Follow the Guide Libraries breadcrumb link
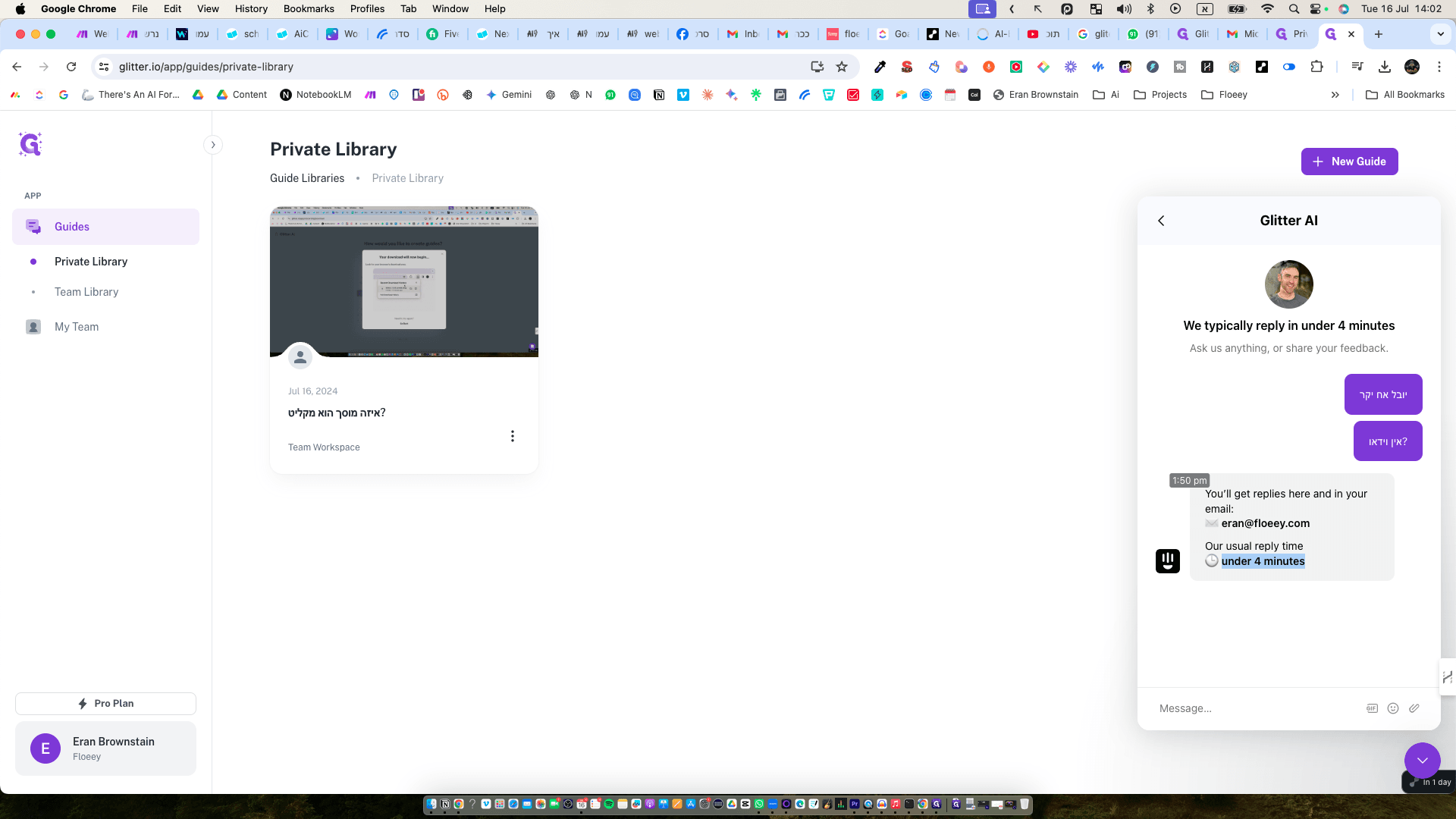This screenshot has height=819, width=1456. [307, 178]
